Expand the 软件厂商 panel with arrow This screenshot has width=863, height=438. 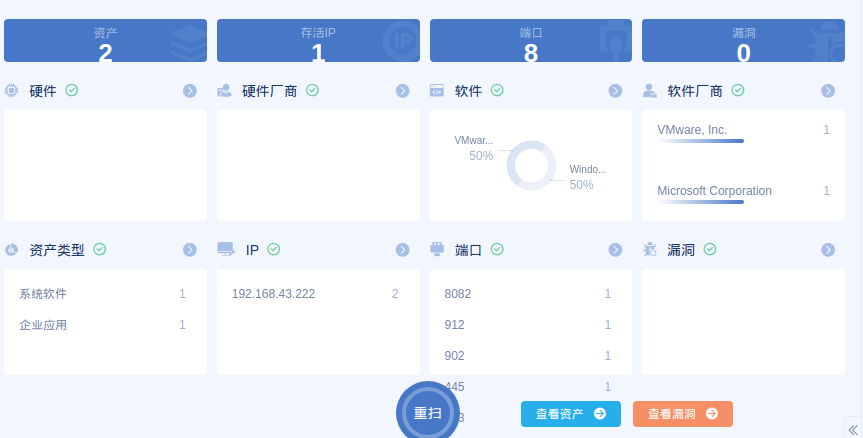point(828,91)
